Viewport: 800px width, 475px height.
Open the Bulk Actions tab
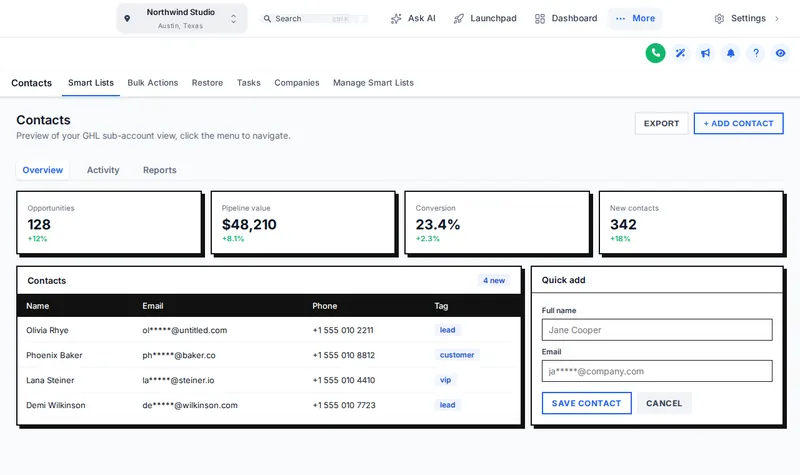[x=153, y=83]
